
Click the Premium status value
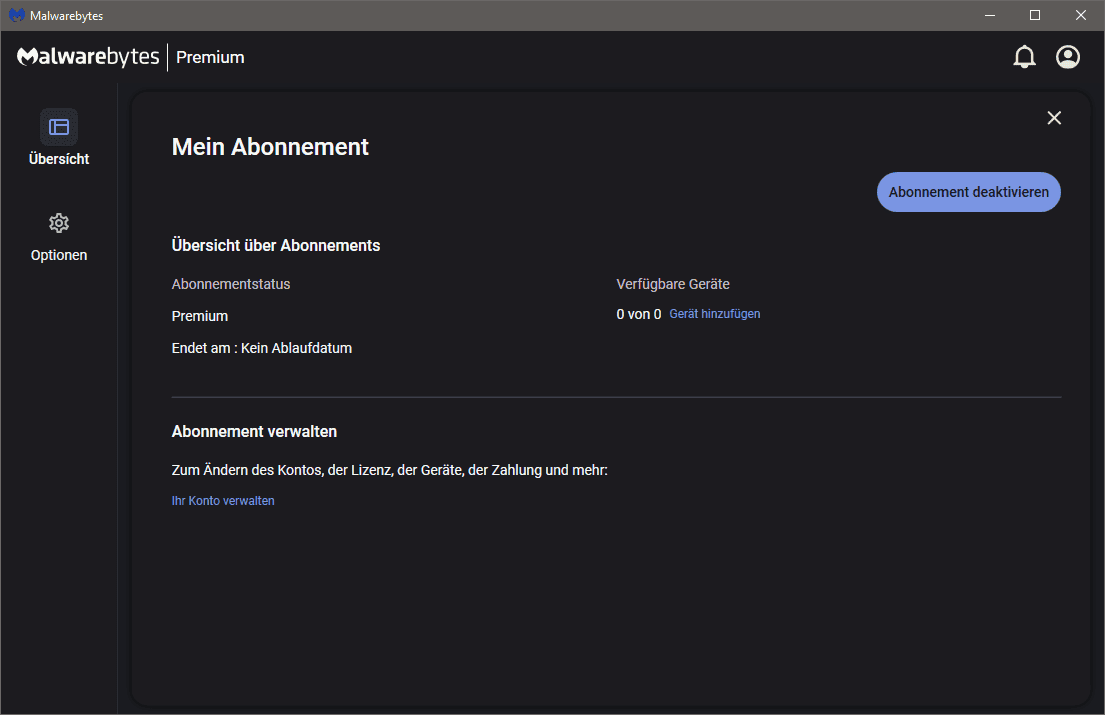point(199,316)
